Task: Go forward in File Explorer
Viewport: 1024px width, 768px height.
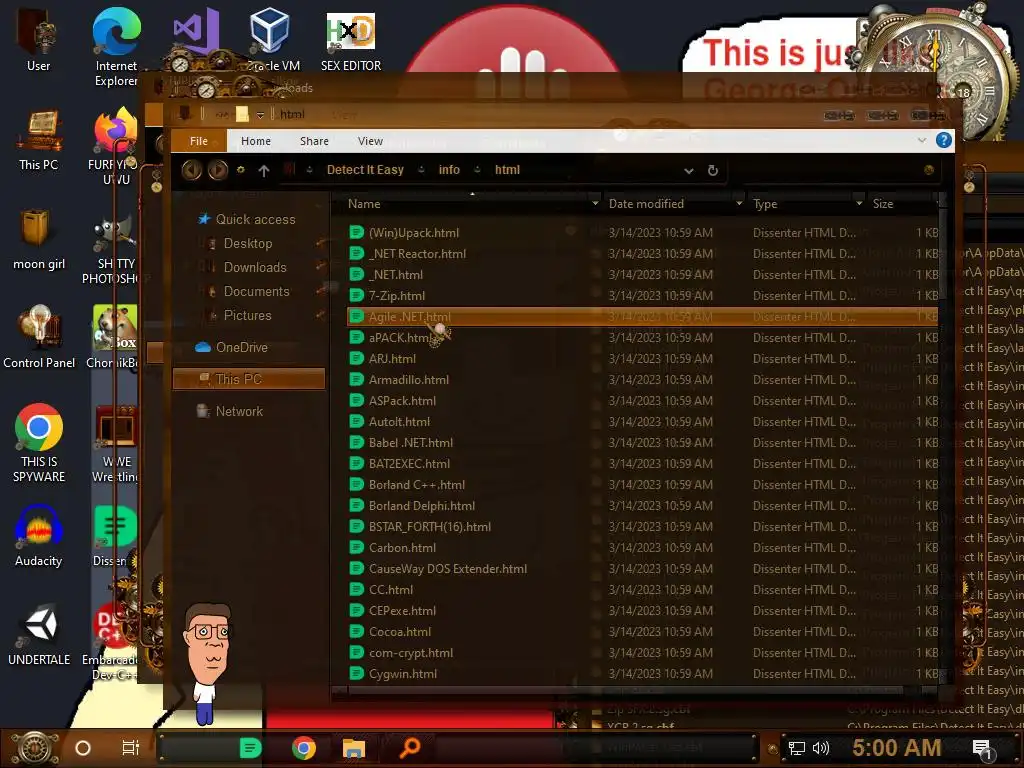Action: click(x=217, y=170)
